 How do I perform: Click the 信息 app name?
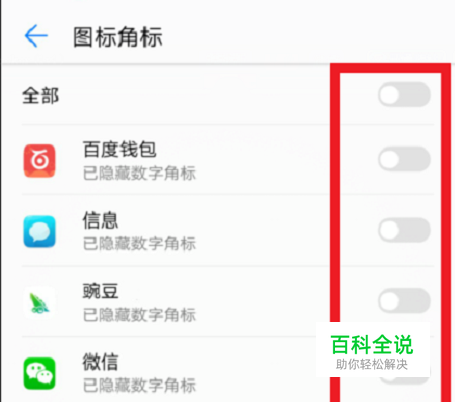[x=100, y=220]
